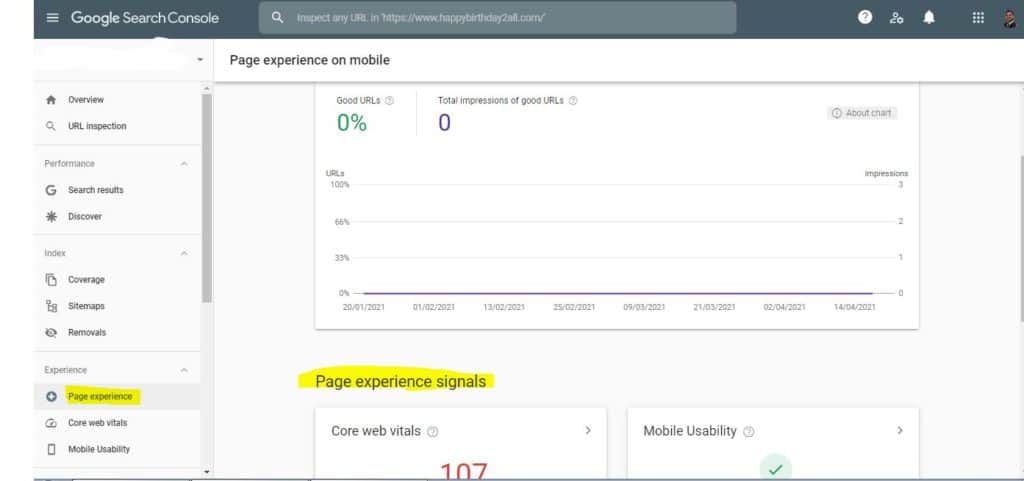The width and height of the screenshot is (1024, 481).
Task: Click the Core web vitals card title
Action: [x=376, y=431]
